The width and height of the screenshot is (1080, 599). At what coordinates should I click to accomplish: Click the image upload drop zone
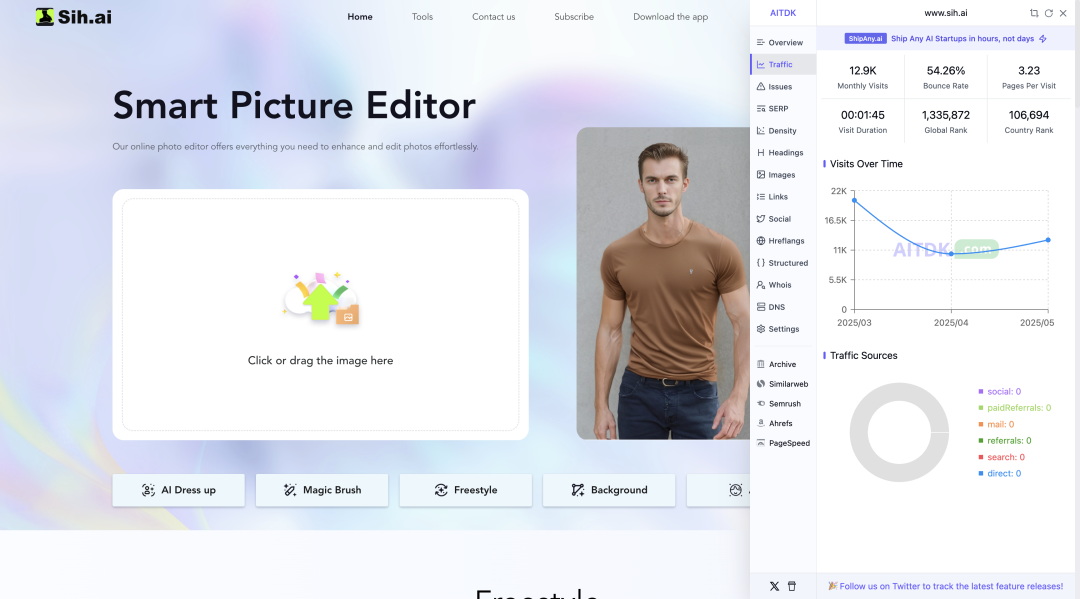coord(320,315)
